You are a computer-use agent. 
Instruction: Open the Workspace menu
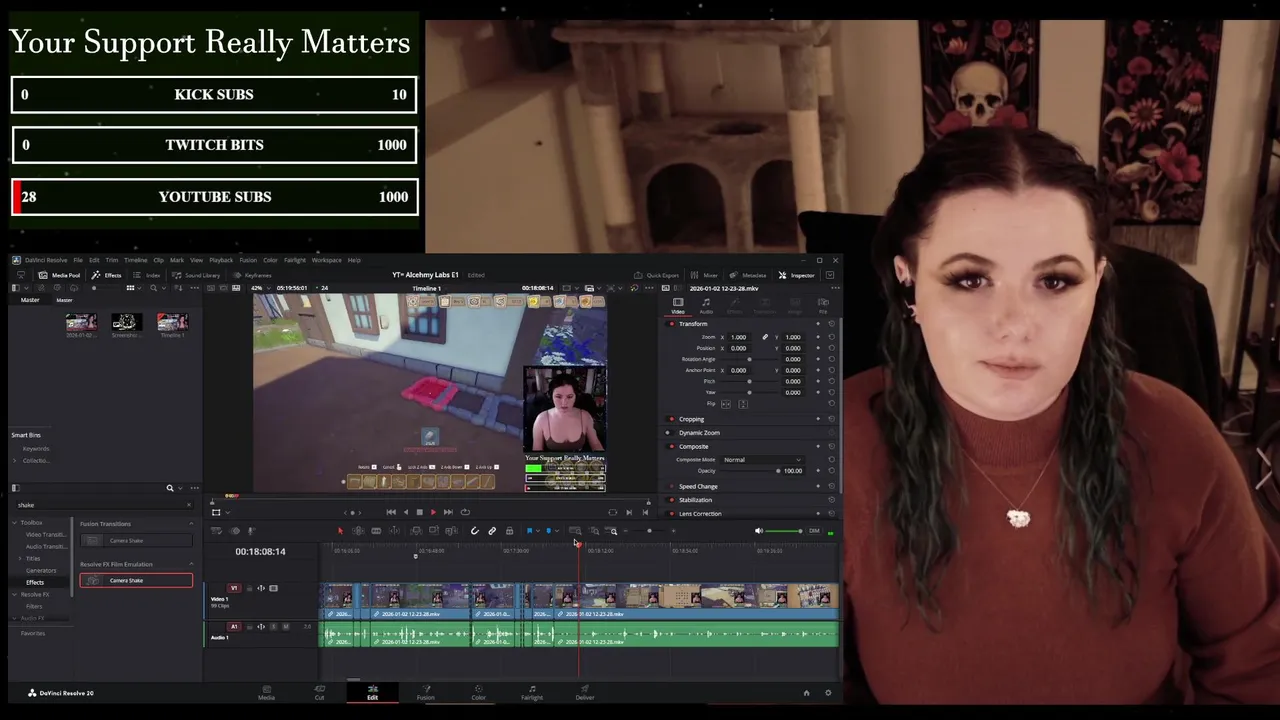click(326, 260)
